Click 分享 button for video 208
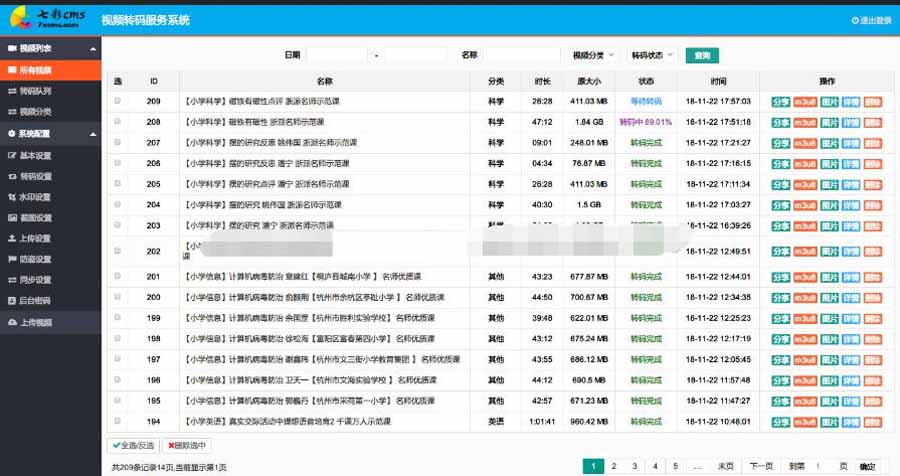This screenshot has height=476, width=900. (x=780, y=122)
